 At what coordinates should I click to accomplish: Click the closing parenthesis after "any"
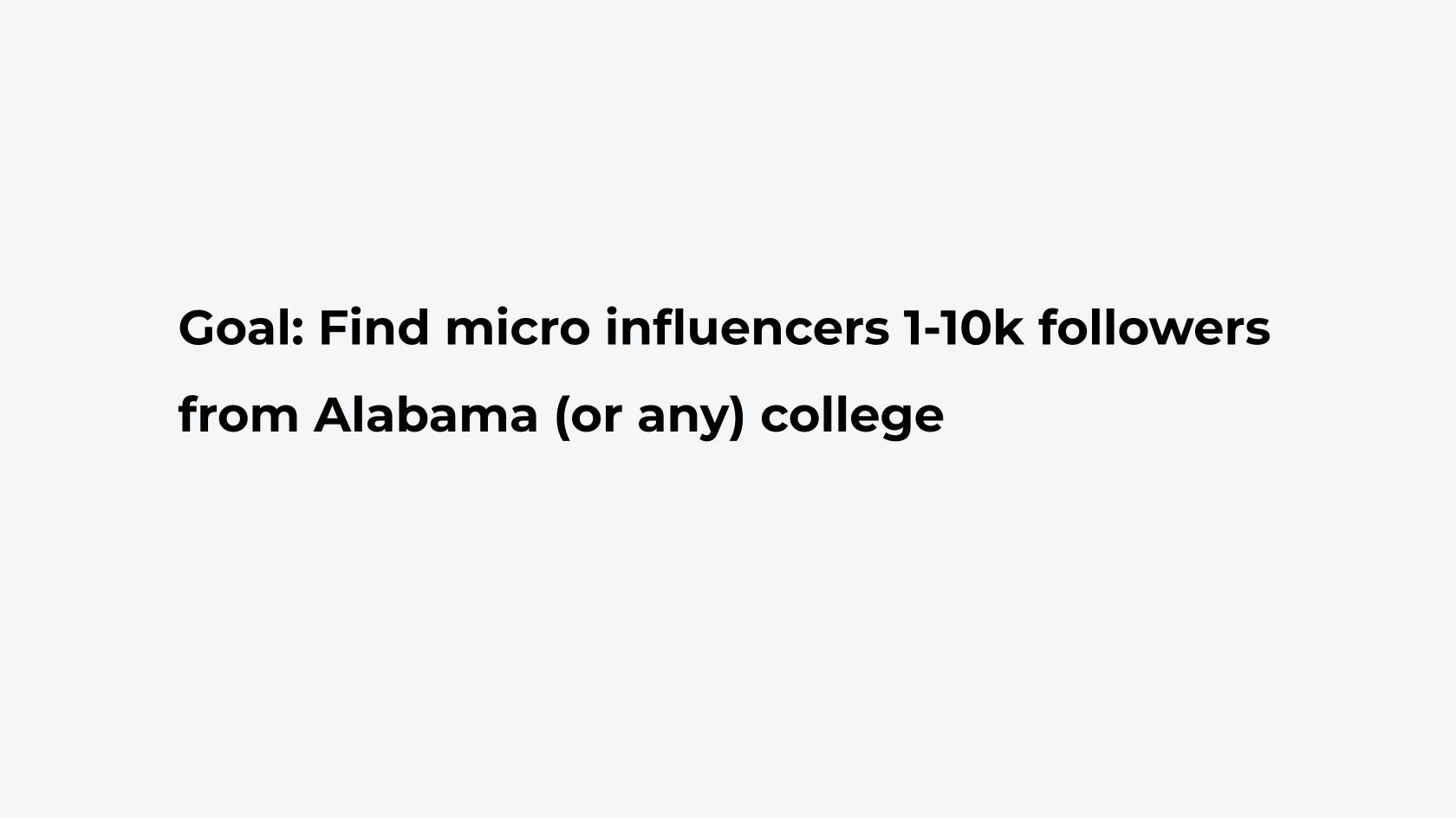(738, 418)
